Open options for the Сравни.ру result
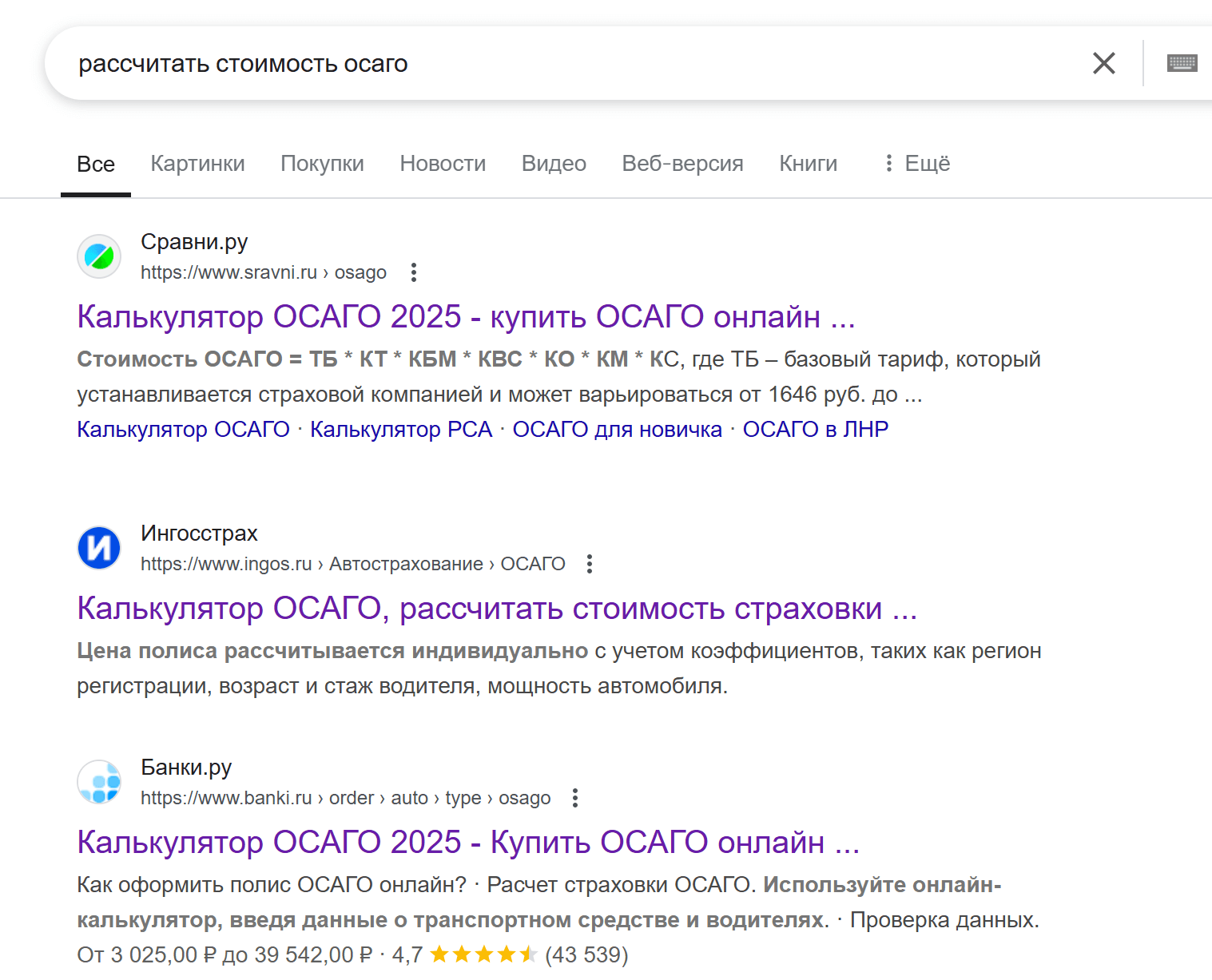Image resolution: width=1212 pixels, height=980 pixels. coord(414,272)
